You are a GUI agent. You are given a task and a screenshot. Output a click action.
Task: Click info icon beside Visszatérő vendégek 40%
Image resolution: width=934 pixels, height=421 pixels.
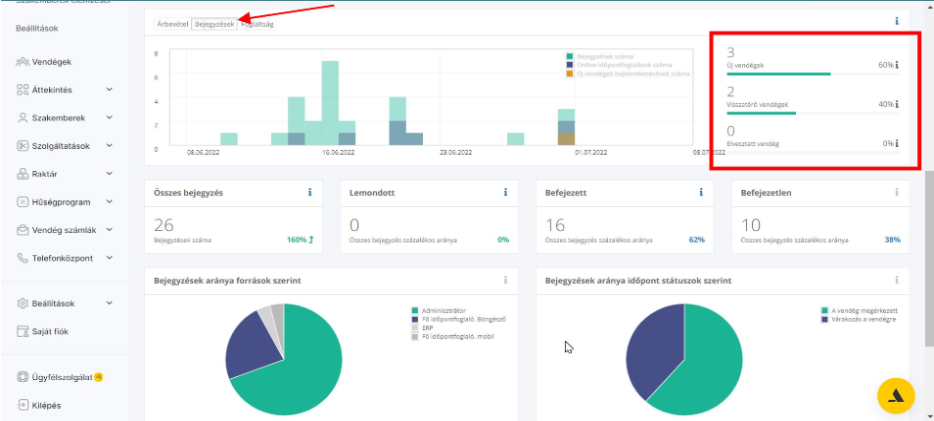897,104
